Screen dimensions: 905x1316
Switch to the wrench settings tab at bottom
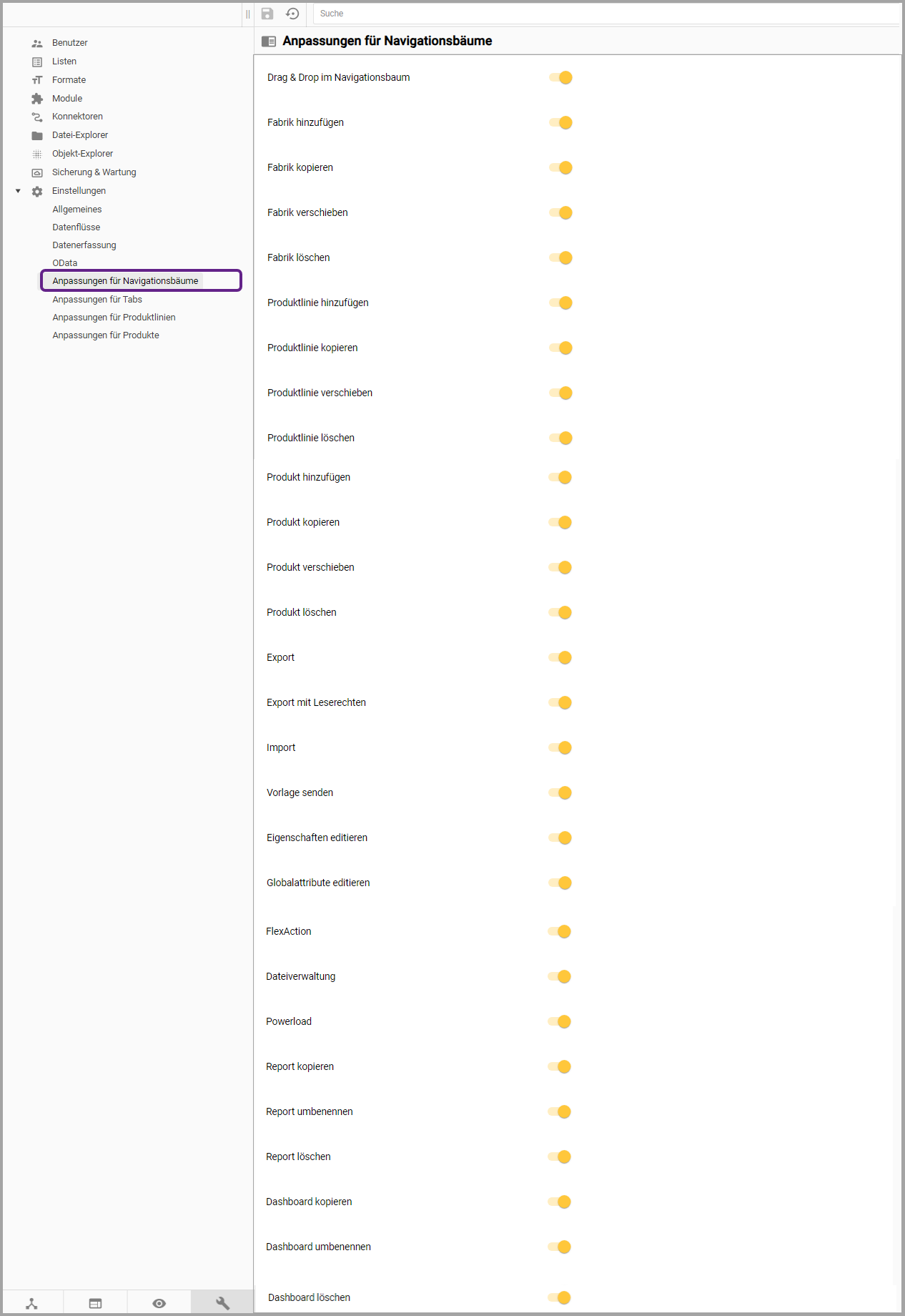(222, 1303)
